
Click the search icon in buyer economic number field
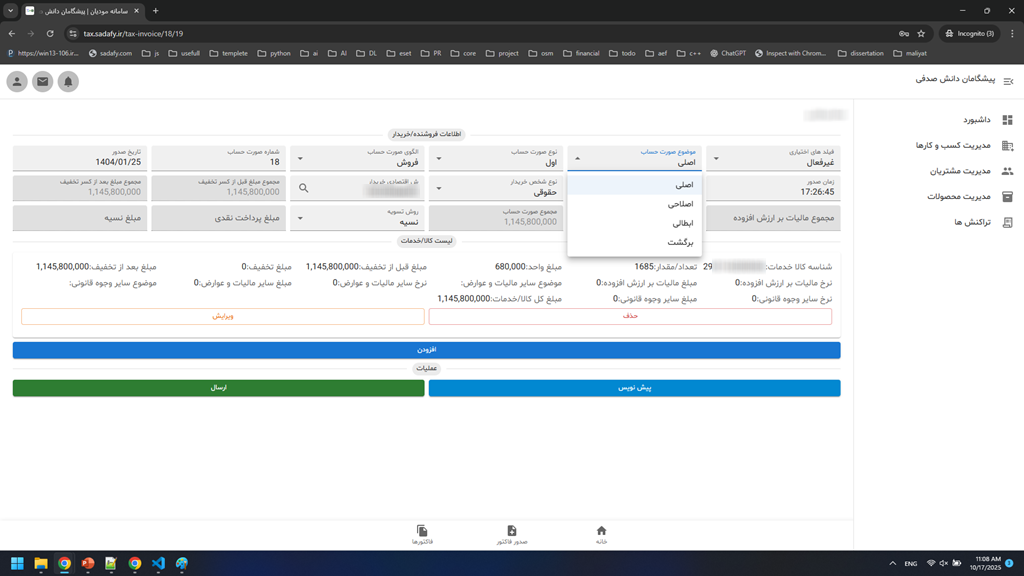pyautogui.click(x=304, y=188)
